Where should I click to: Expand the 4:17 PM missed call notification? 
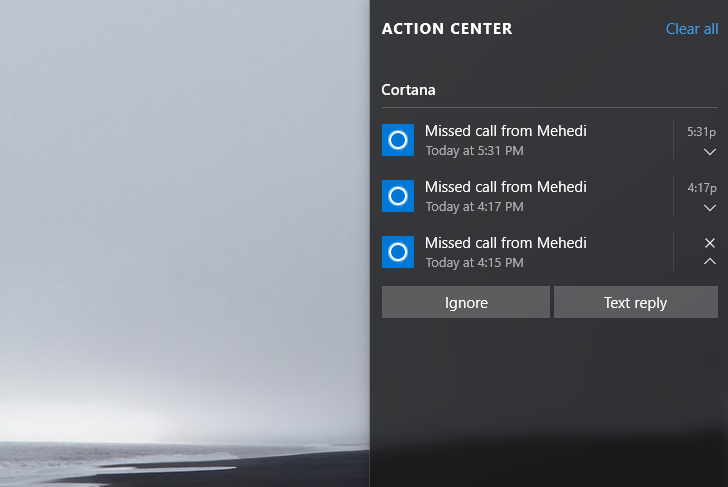point(709,208)
